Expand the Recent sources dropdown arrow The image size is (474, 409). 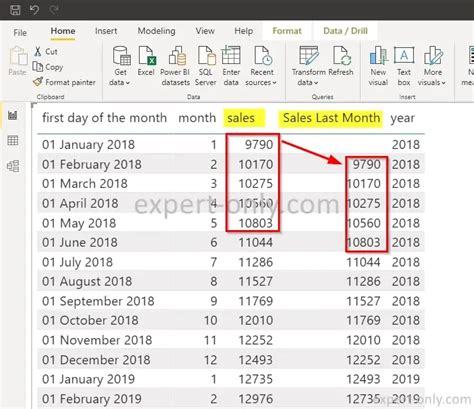pyautogui.click(x=274, y=83)
